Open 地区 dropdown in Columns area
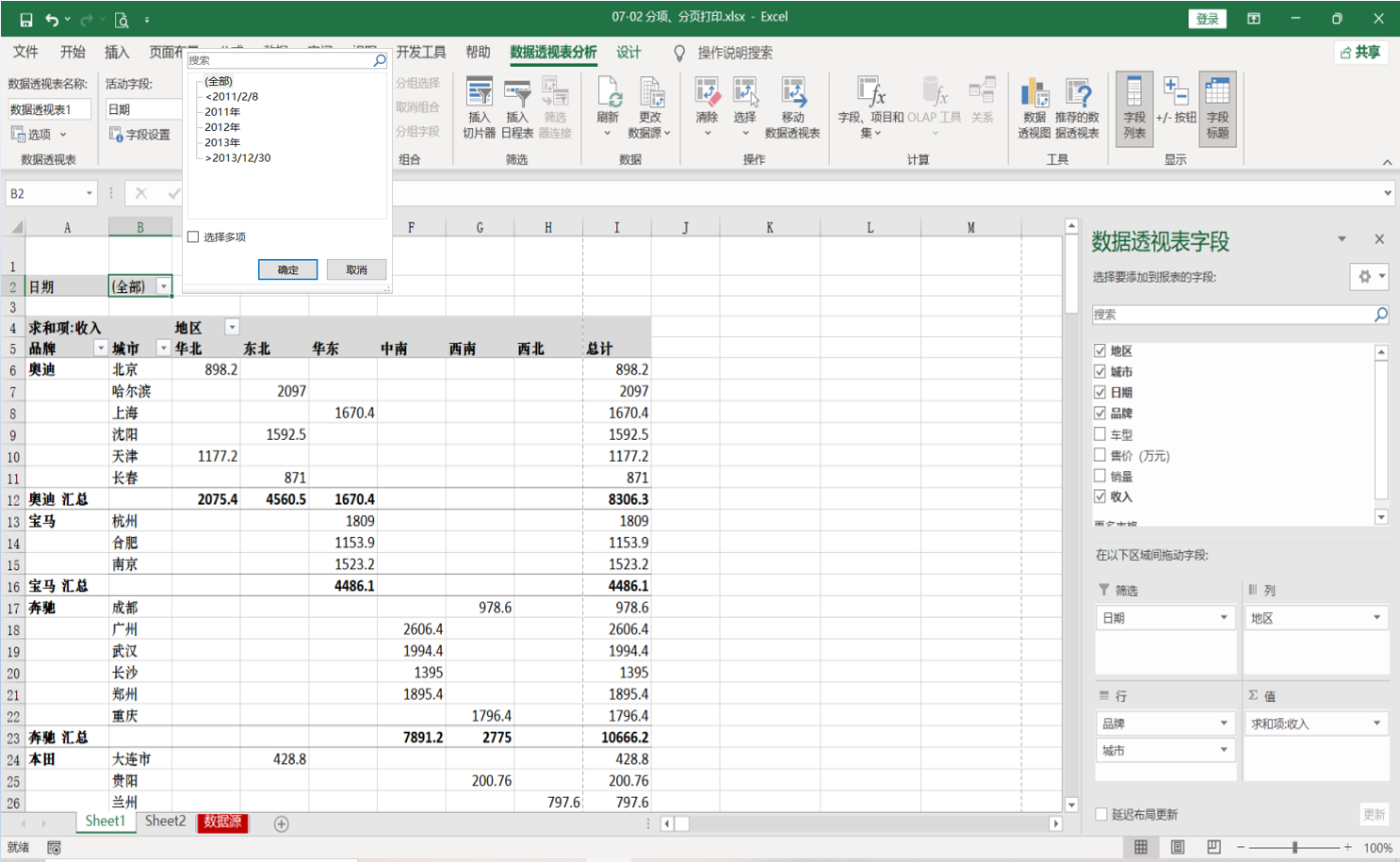The height and width of the screenshot is (862, 1400). click(x=1376, y=618)
